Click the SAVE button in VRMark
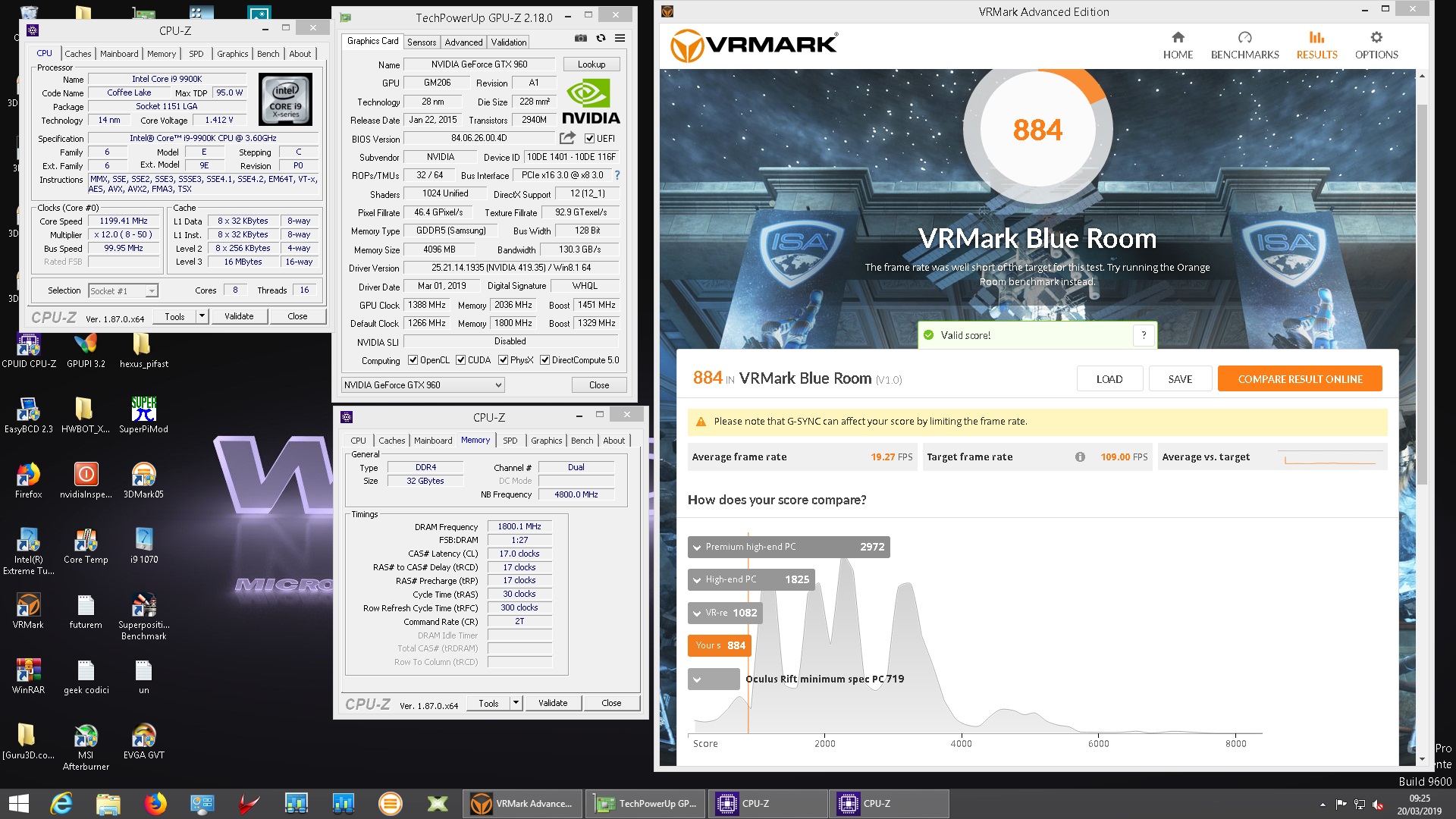The image size is (1456, 819). click(x=1180, y=379)
